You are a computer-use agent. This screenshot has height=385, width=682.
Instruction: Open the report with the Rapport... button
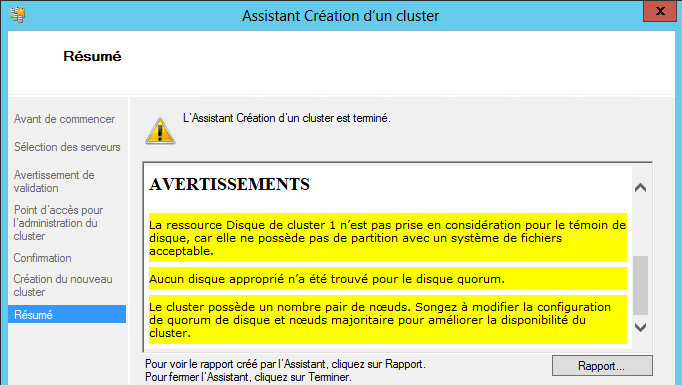point(602,366)
